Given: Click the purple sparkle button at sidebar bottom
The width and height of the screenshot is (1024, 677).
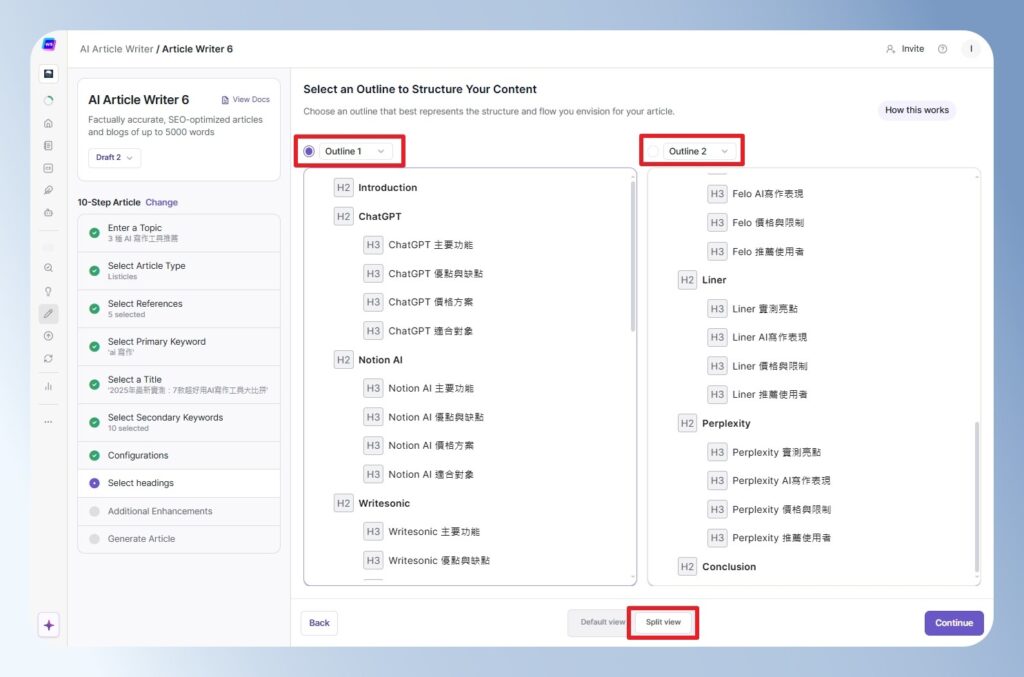Looking at the screenshot, I should (x=49, y=625).
